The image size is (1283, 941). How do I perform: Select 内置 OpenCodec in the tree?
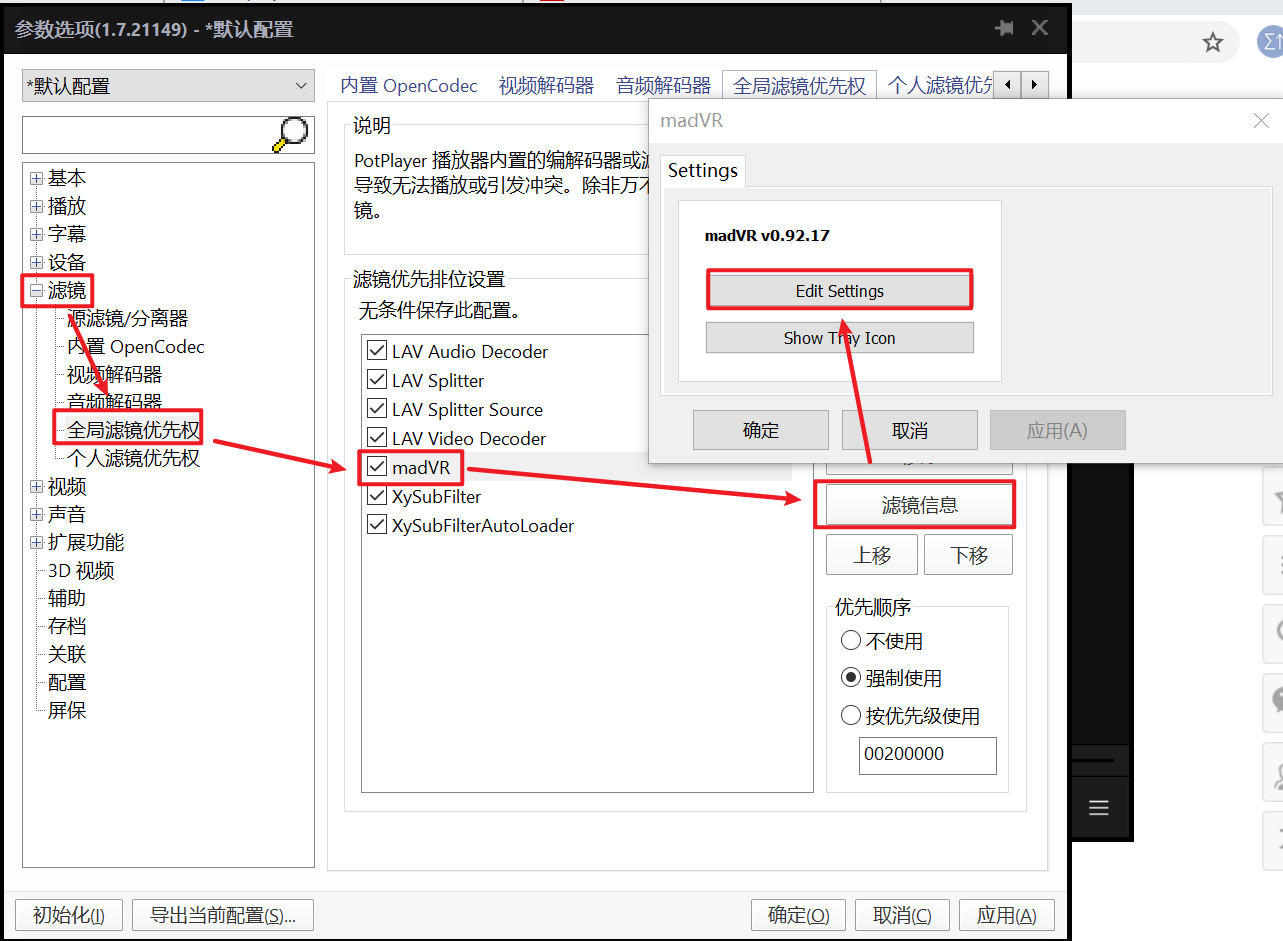(135, 347)
